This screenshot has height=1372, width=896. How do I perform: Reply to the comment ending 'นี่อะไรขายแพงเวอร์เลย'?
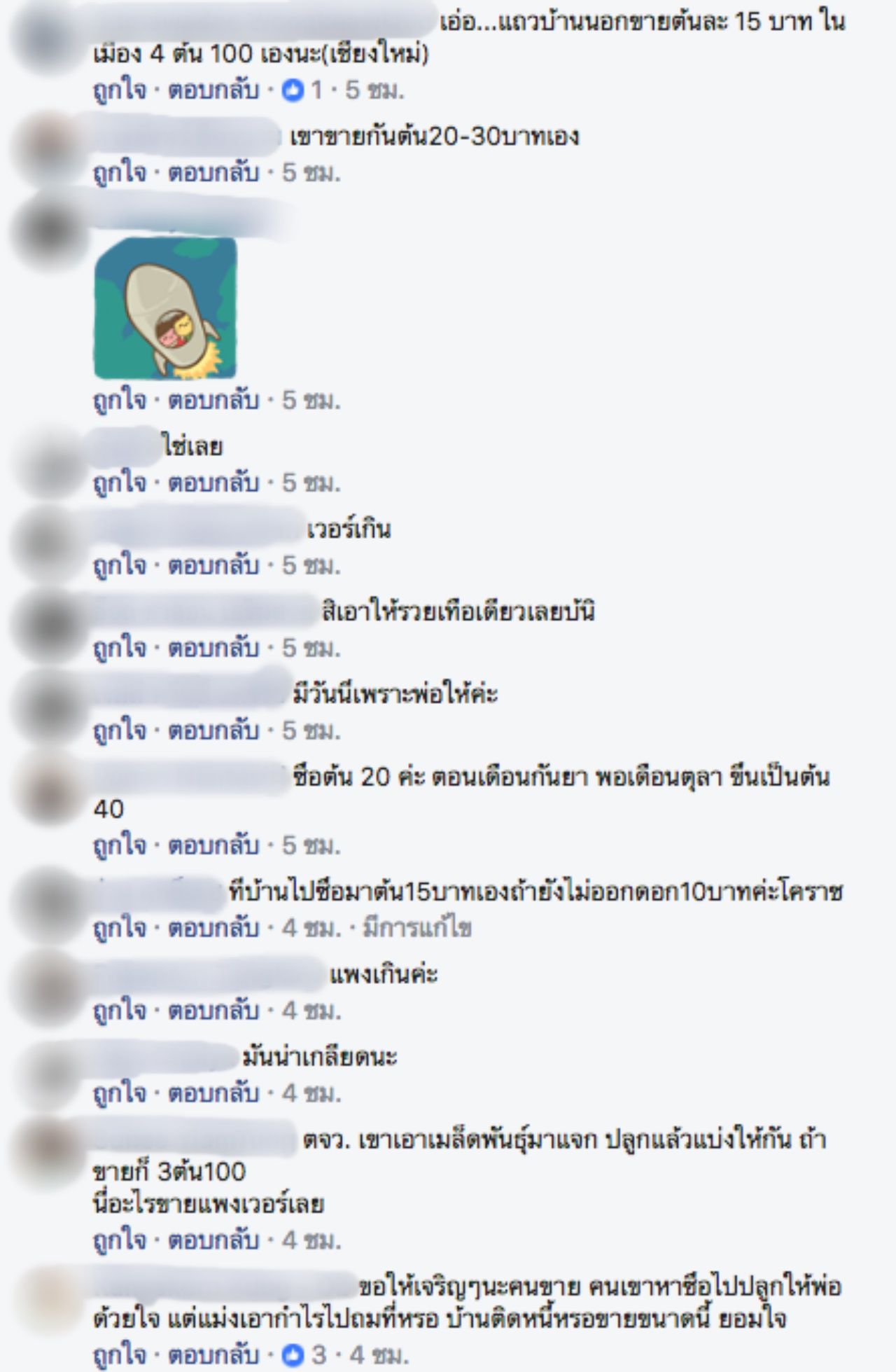(x=213, y=1242)
